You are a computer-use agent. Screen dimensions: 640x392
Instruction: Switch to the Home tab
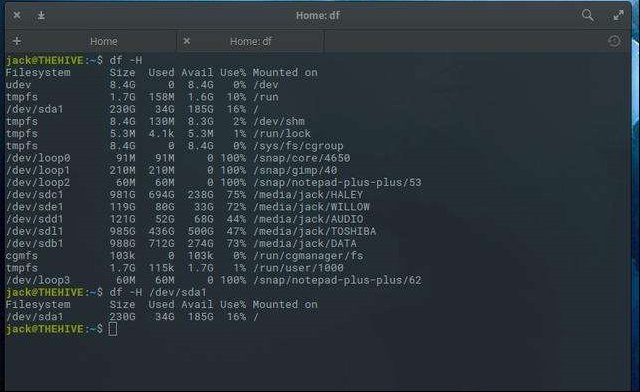(x=104, y=41)
